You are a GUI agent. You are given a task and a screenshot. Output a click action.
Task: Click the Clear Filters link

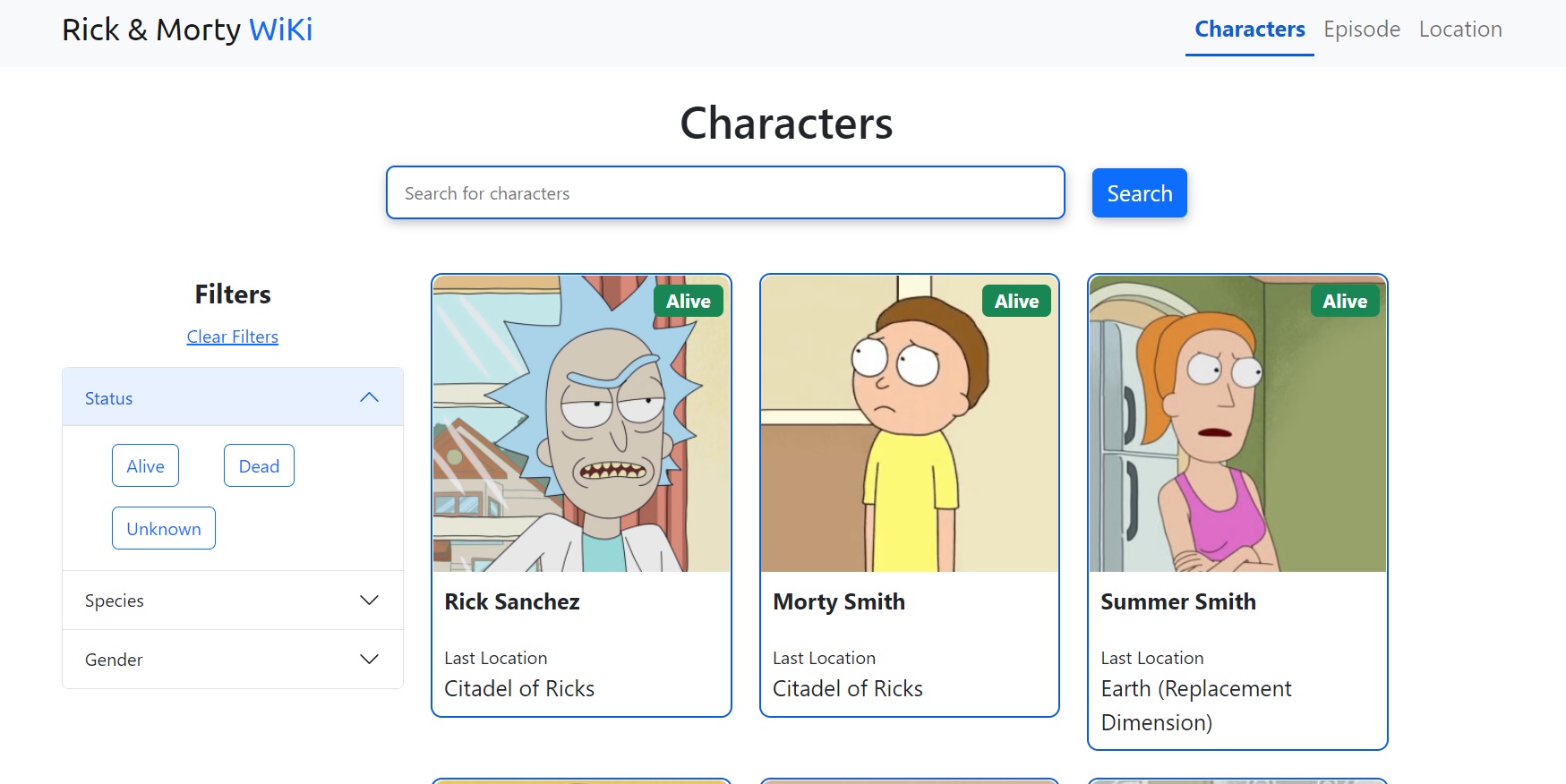(x=233, y=337)
